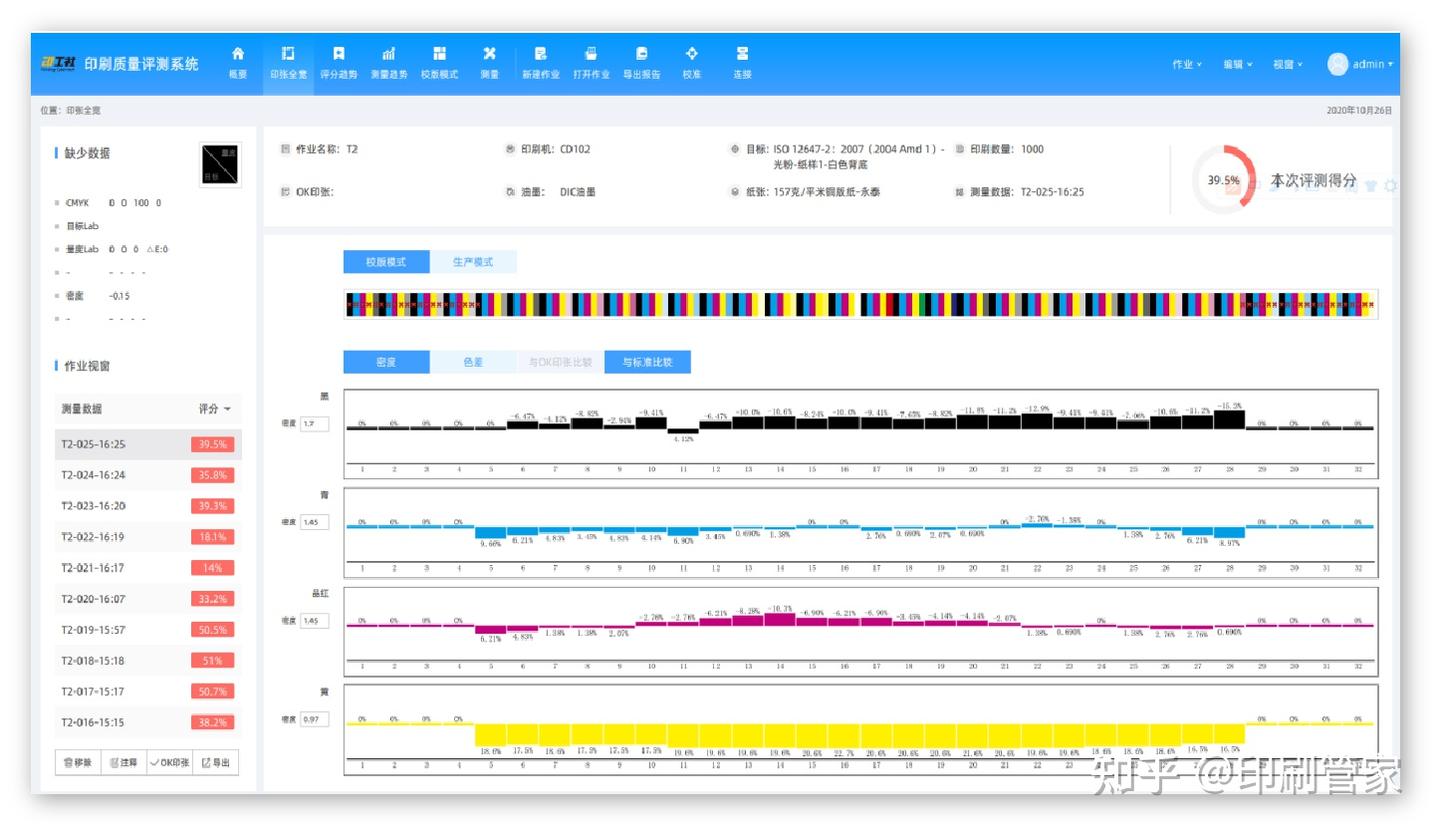Open the 视图 menu

click(1287, 64)
